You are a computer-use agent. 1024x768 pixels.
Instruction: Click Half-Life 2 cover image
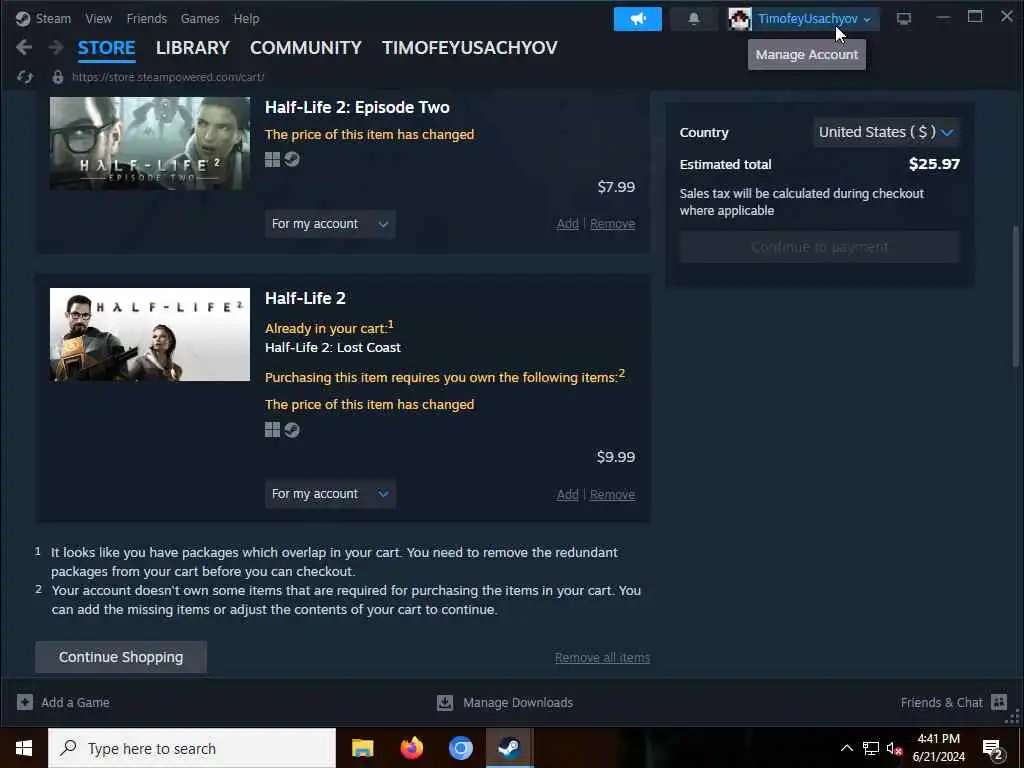pos(150,334)
